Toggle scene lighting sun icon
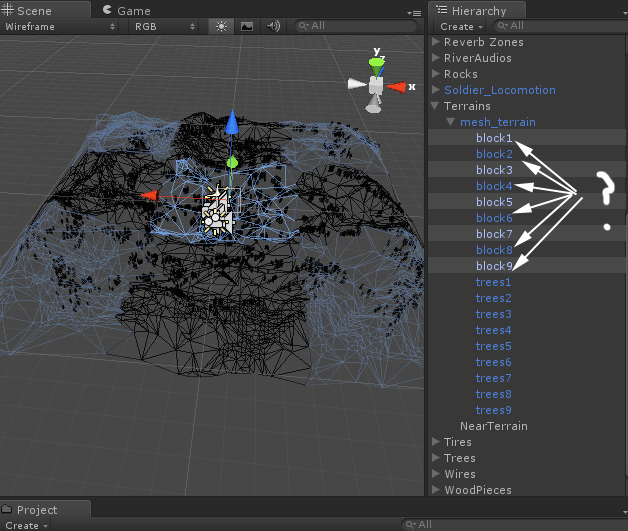The height and width of the screenshot is (531, 628). [221, 26]
